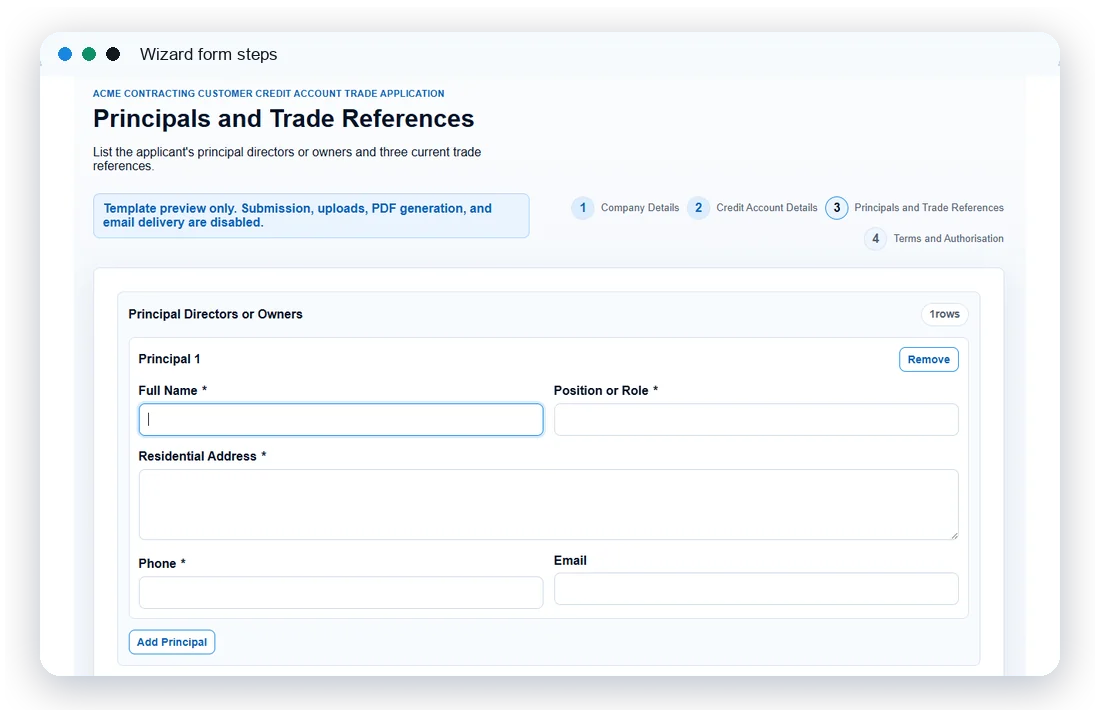Click the 'Full Name *' label

(x=173, y=391)
